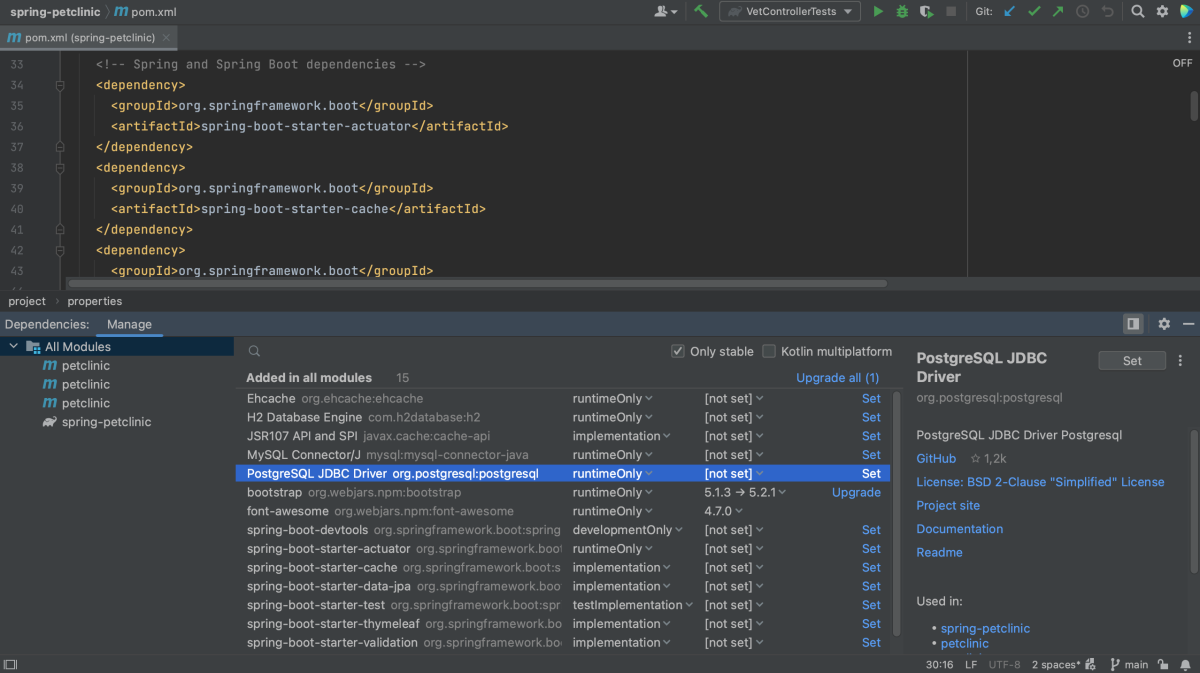Uncheck the Only stable checkbox

click(678, 351)
